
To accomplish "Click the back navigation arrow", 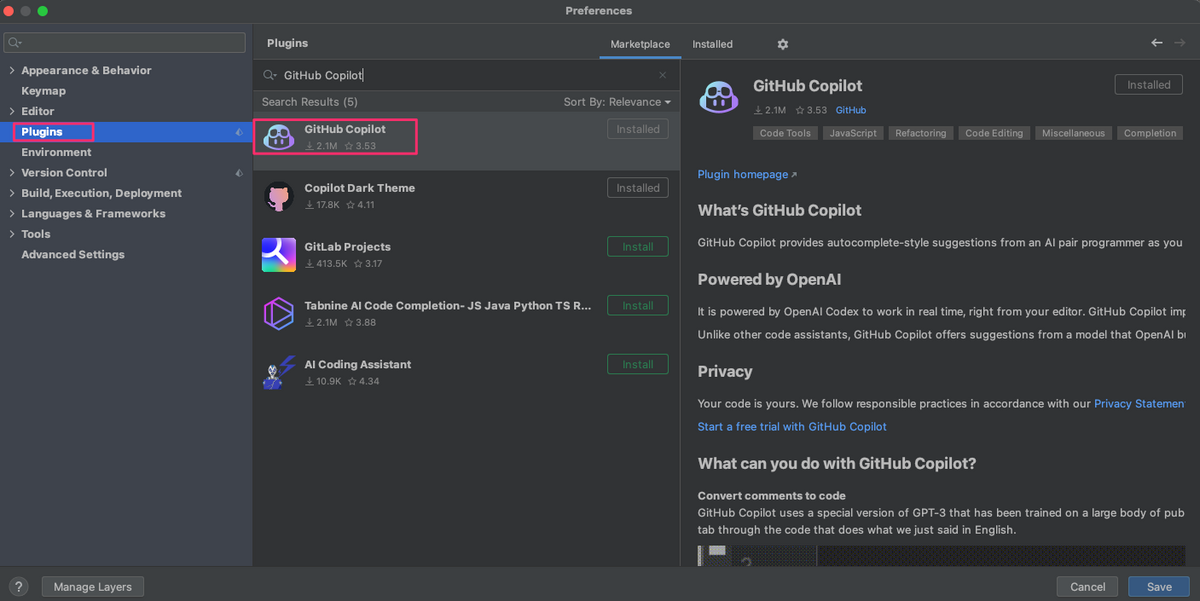I will coord(1157,43).
